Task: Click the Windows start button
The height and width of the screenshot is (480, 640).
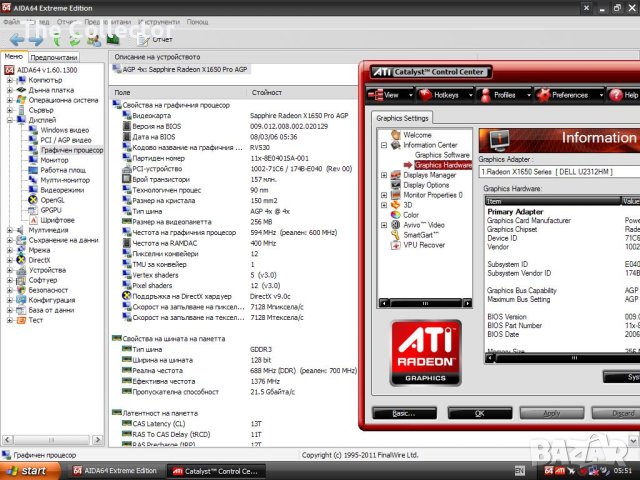Action: pos(29,471)
